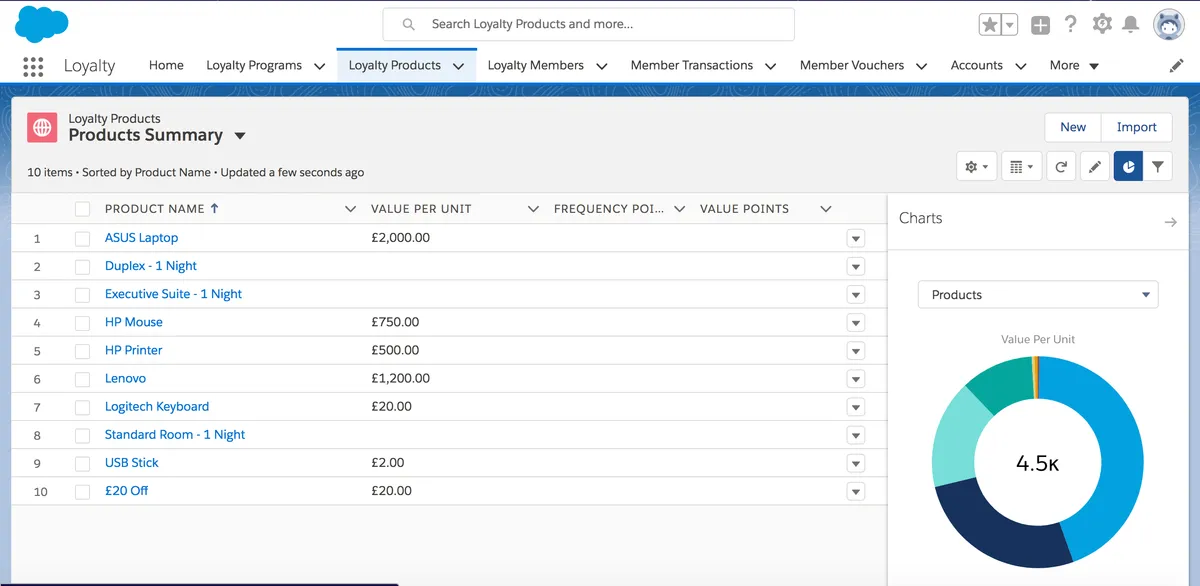
Task: Click the New button
Action: coord(1073,127)
